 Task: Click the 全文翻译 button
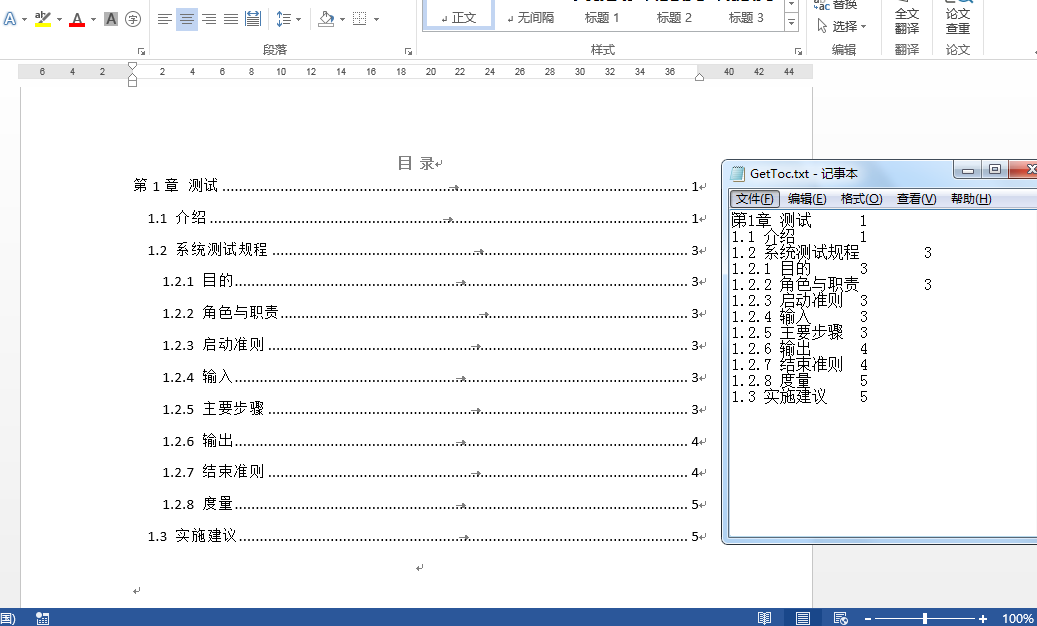907,20
